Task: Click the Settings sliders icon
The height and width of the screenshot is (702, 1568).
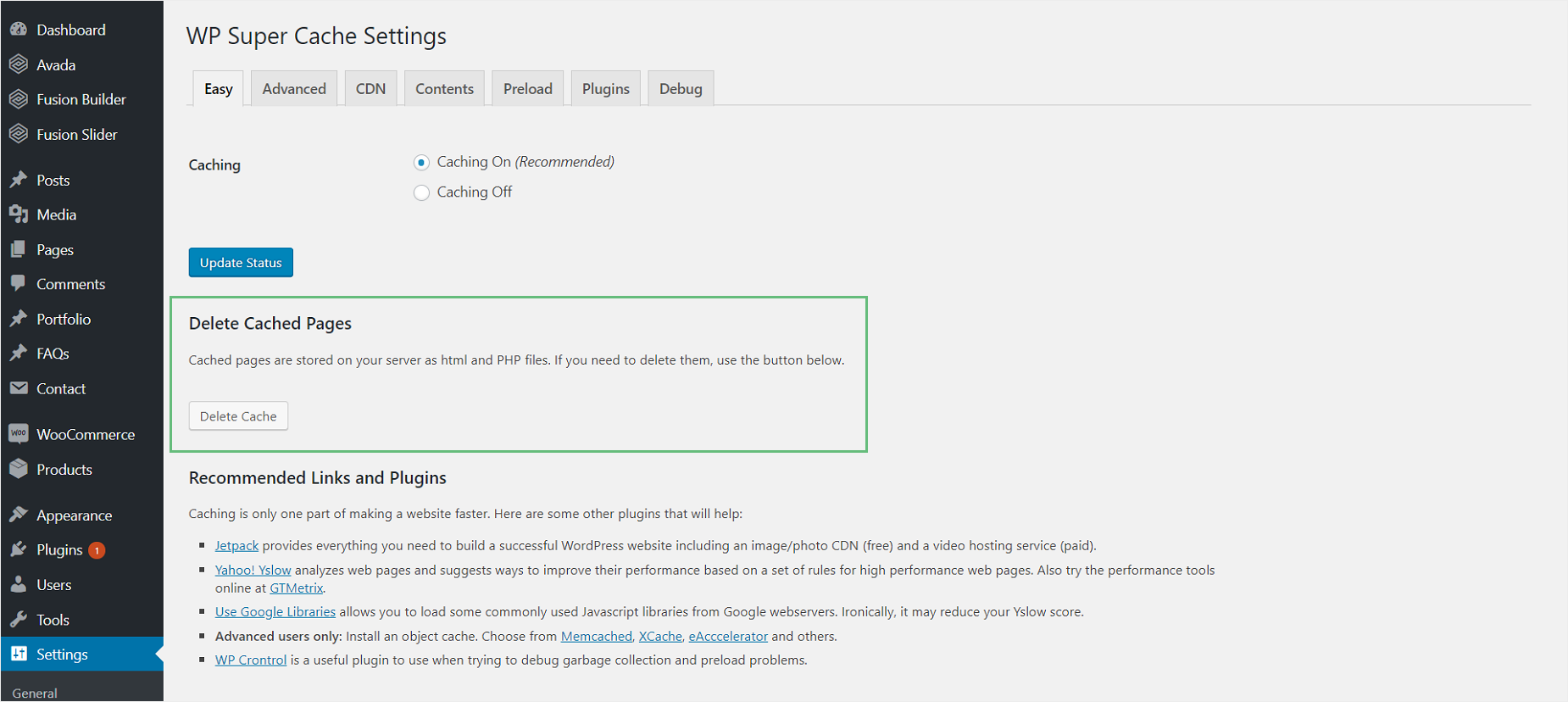Action: pos(19,654)
